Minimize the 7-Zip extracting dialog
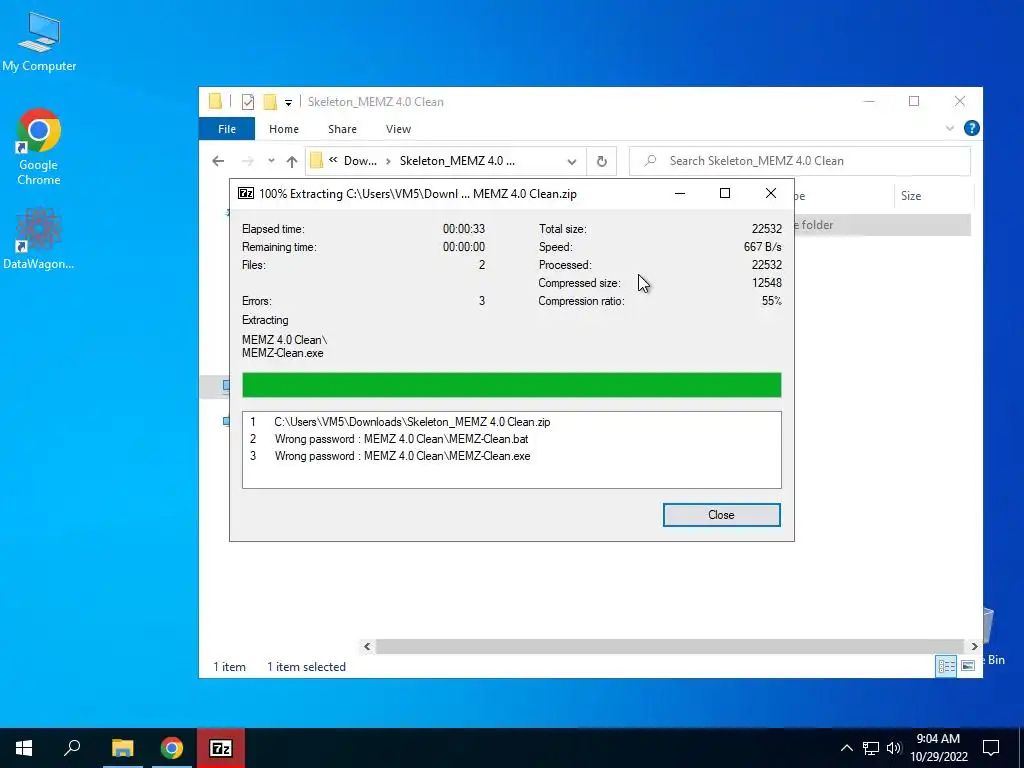 click(x=679, y=193)
